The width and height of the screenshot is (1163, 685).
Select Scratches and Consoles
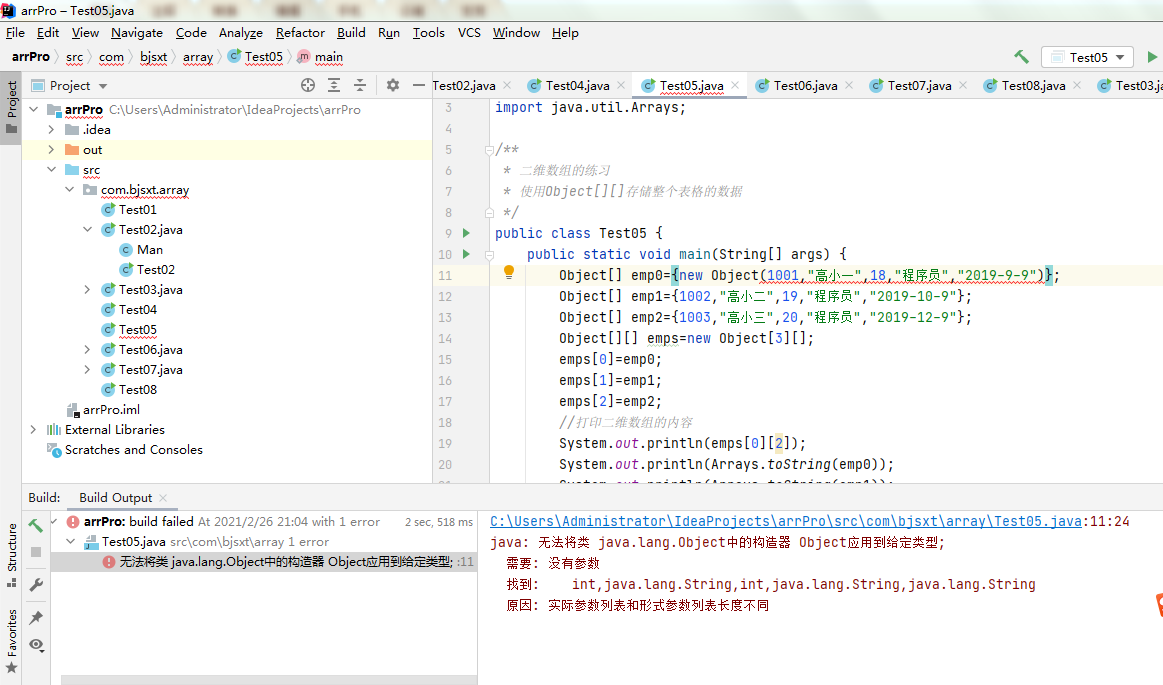click(134, 449)
